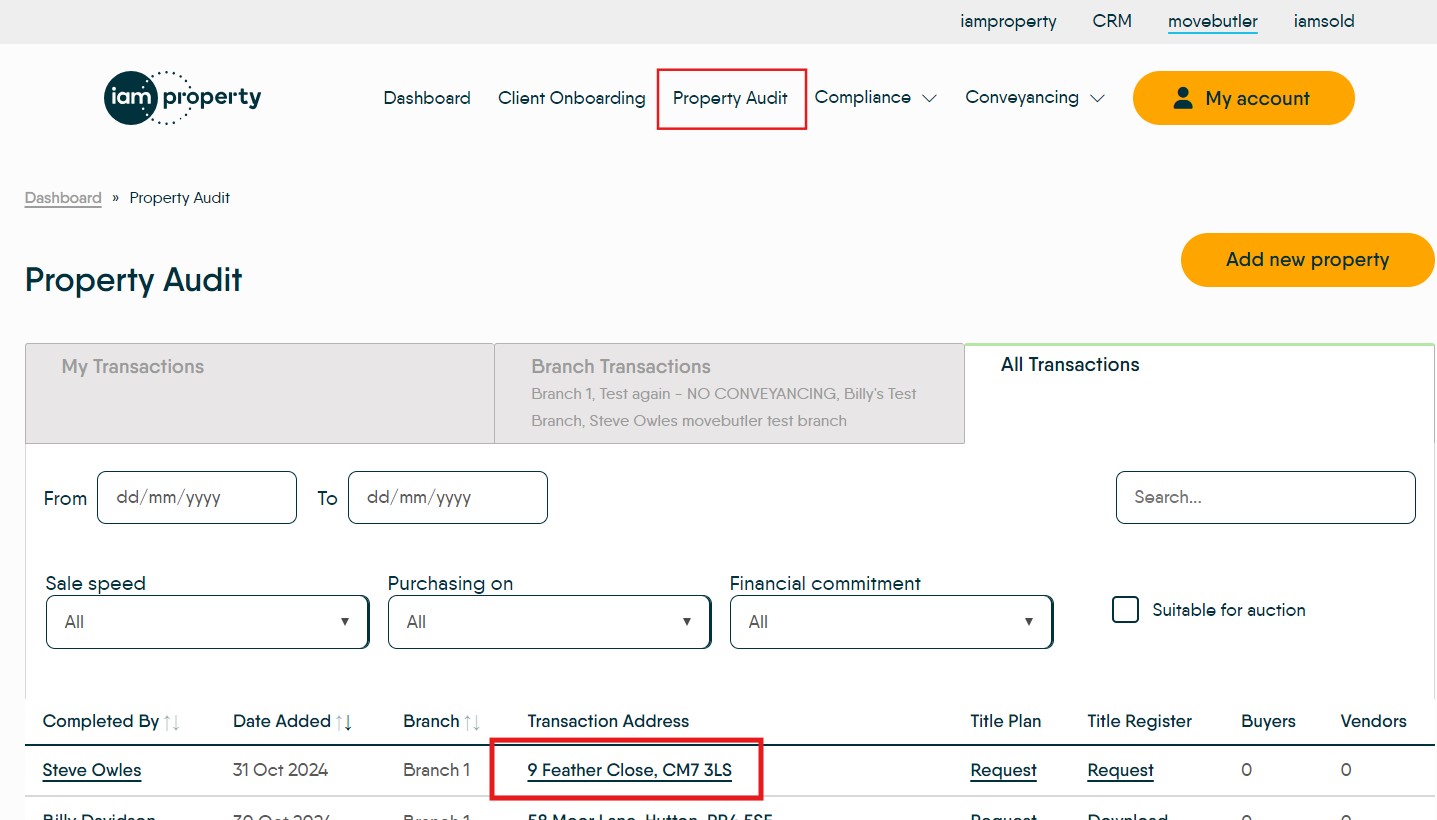Viewport: 1437px width, 820px height.
Task: Open 9 Feather Close transaction address
Action: coord(629,770)
